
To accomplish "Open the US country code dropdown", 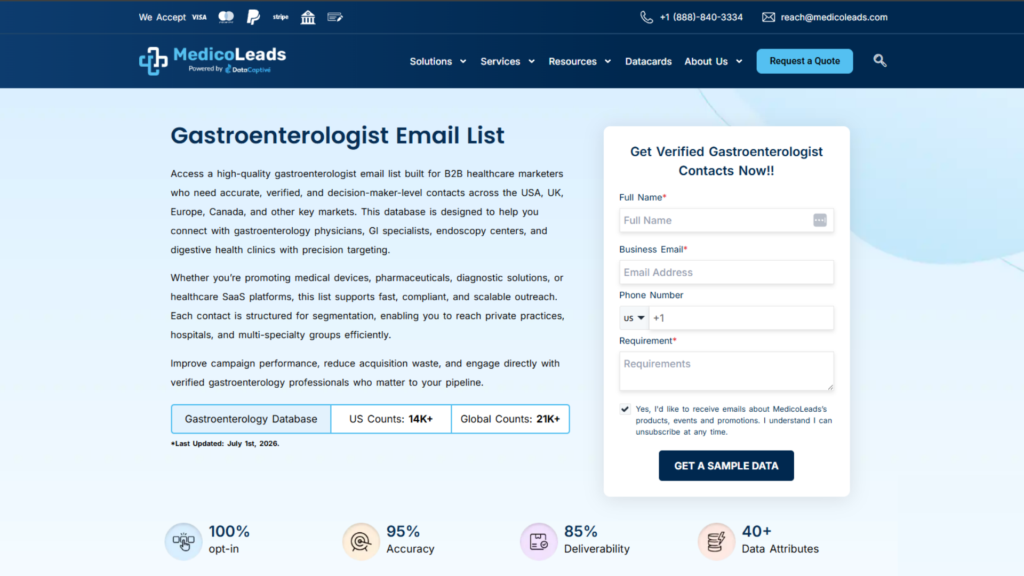I will (x=633, y=318).
